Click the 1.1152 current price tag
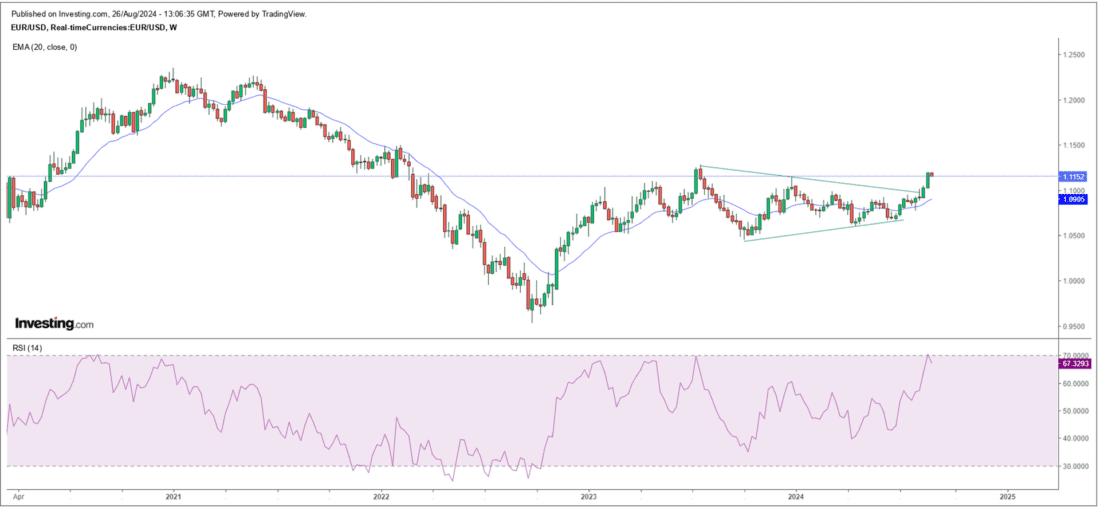Viewport: 1100px width, 507px height. point(1075,176)
